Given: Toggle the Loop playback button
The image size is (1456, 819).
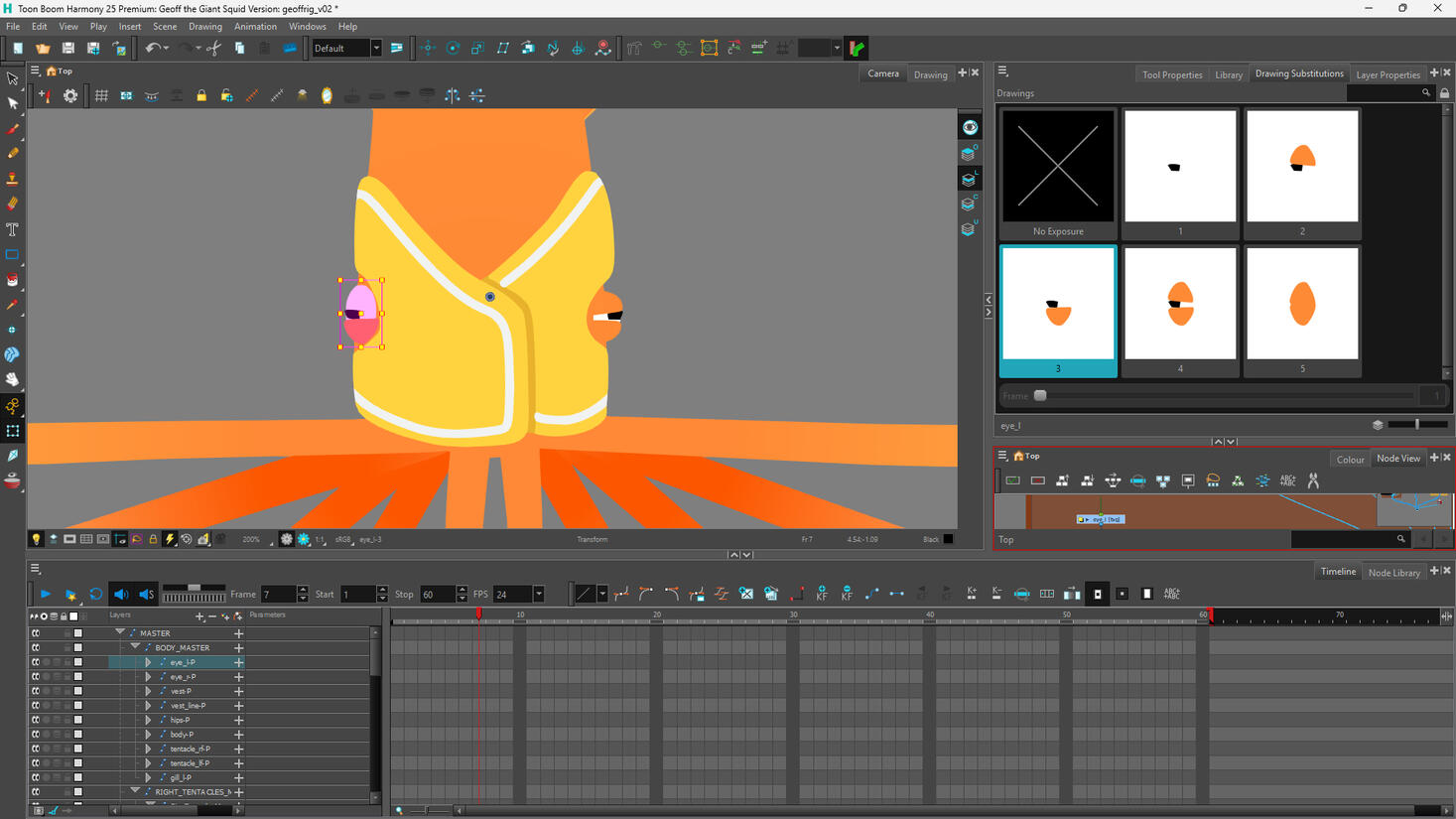Looking at the screenshot, I should click(x=96, y=594).
